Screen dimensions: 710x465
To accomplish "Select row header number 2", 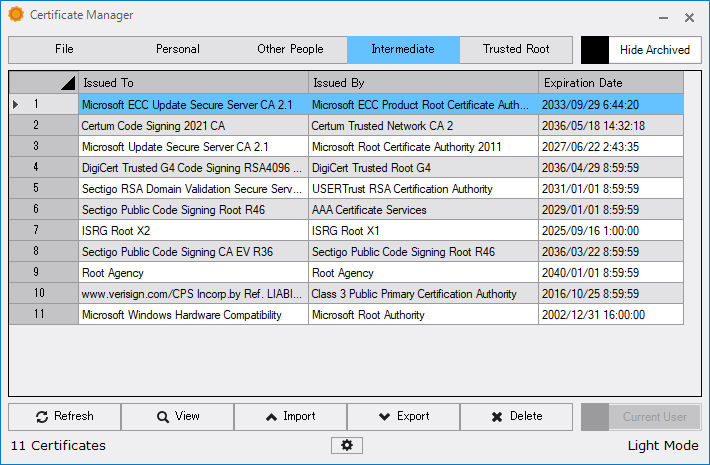I will (x=43, y=125).
